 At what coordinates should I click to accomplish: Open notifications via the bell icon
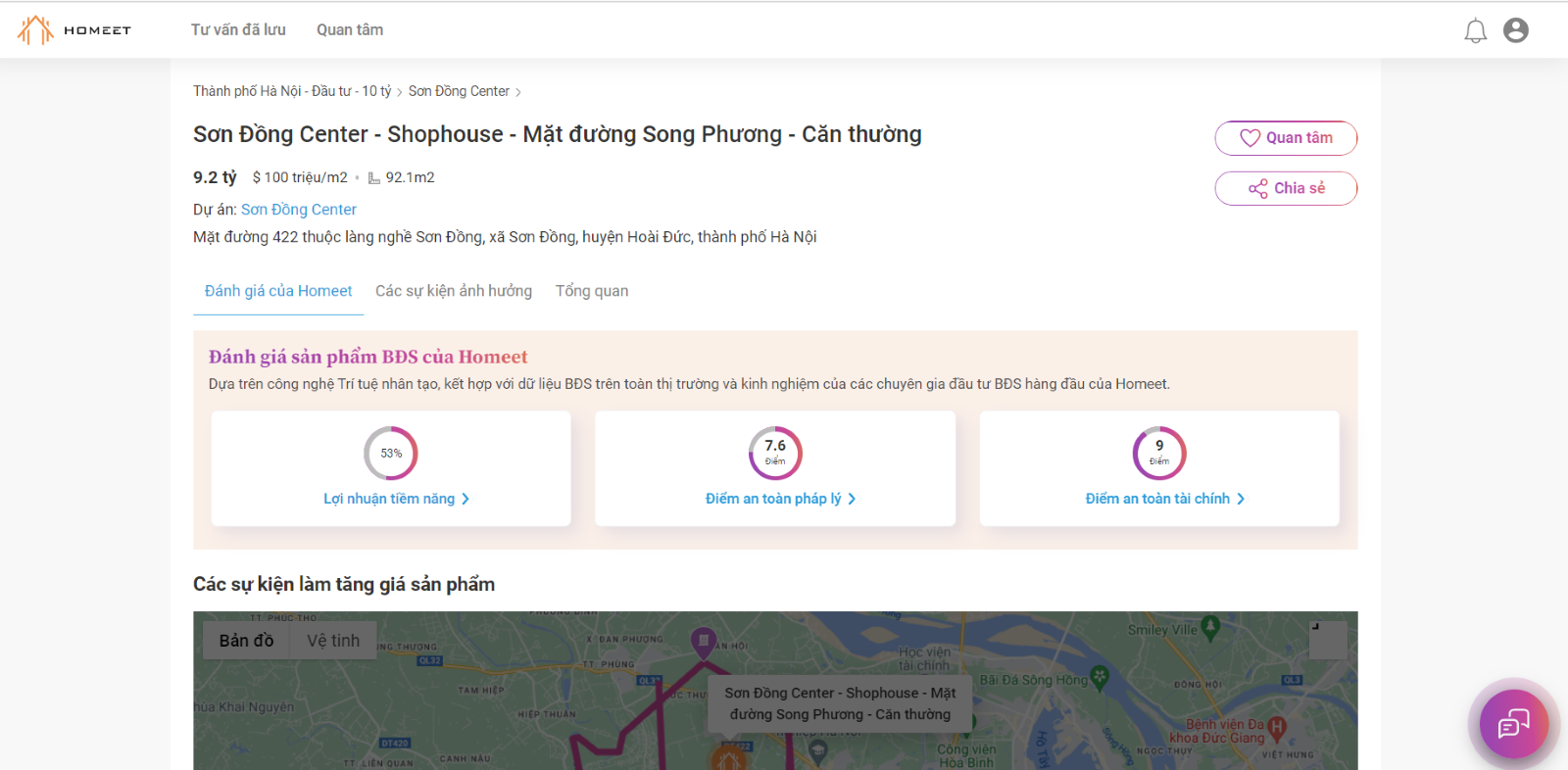point(1476,30)
